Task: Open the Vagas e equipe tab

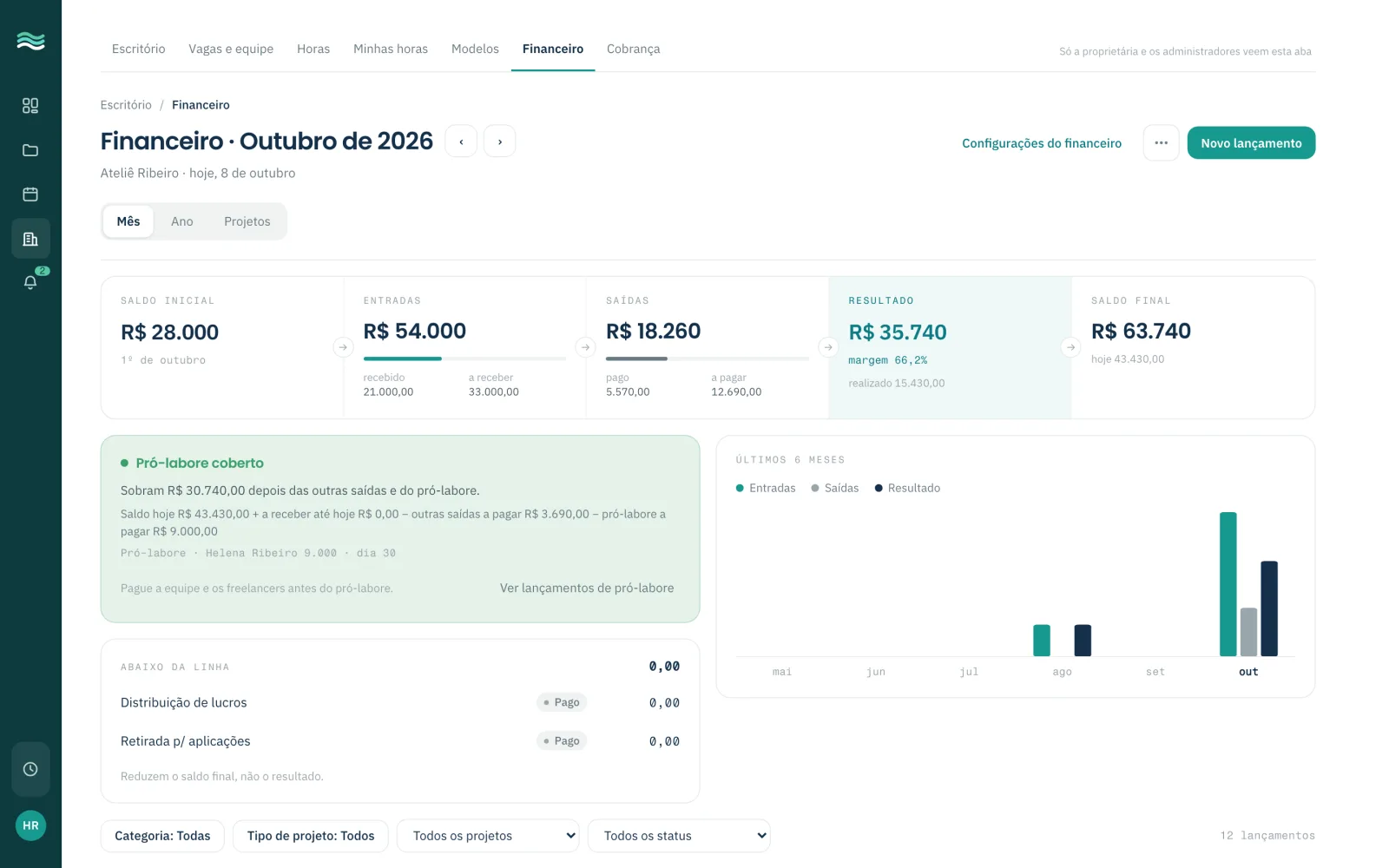Action: point(231,49)
